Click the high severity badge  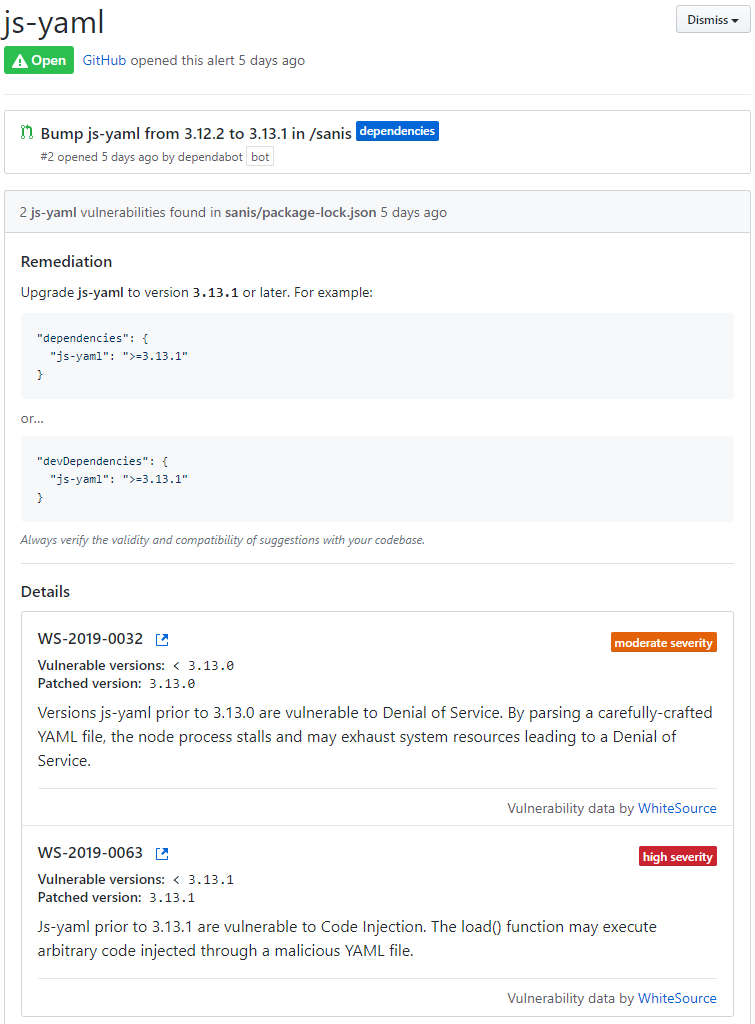click(x=677, y=856)
